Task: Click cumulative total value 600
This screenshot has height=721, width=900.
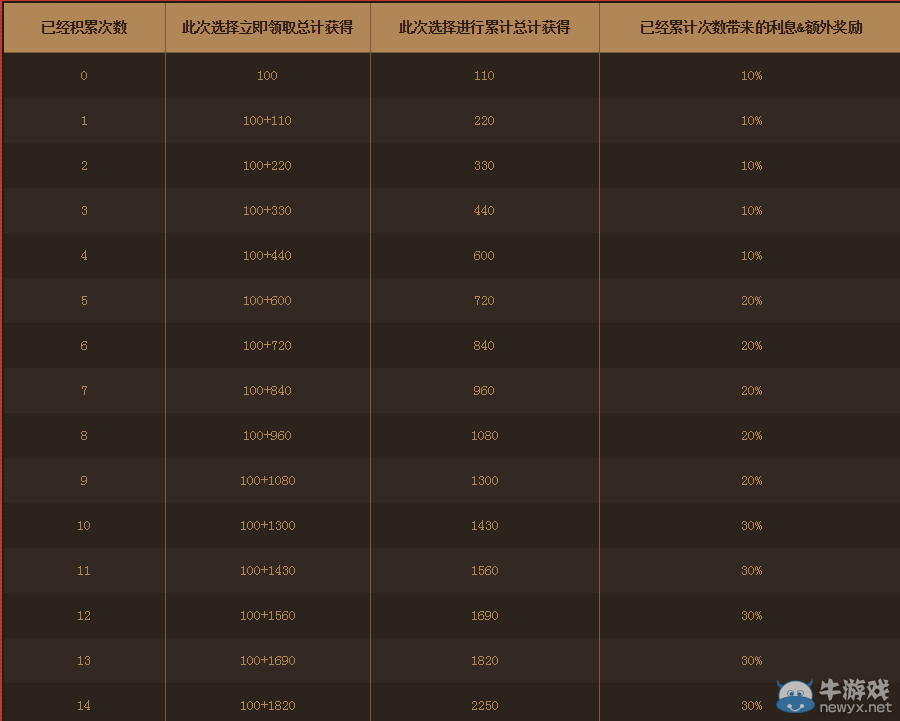Action: pyautogui.click(x=484, y=256)
